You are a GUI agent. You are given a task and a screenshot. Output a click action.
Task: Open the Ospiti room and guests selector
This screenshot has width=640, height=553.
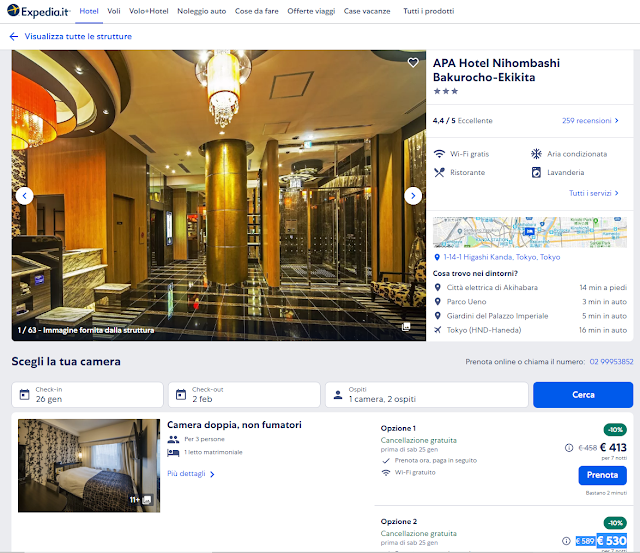tap(427, 395)
